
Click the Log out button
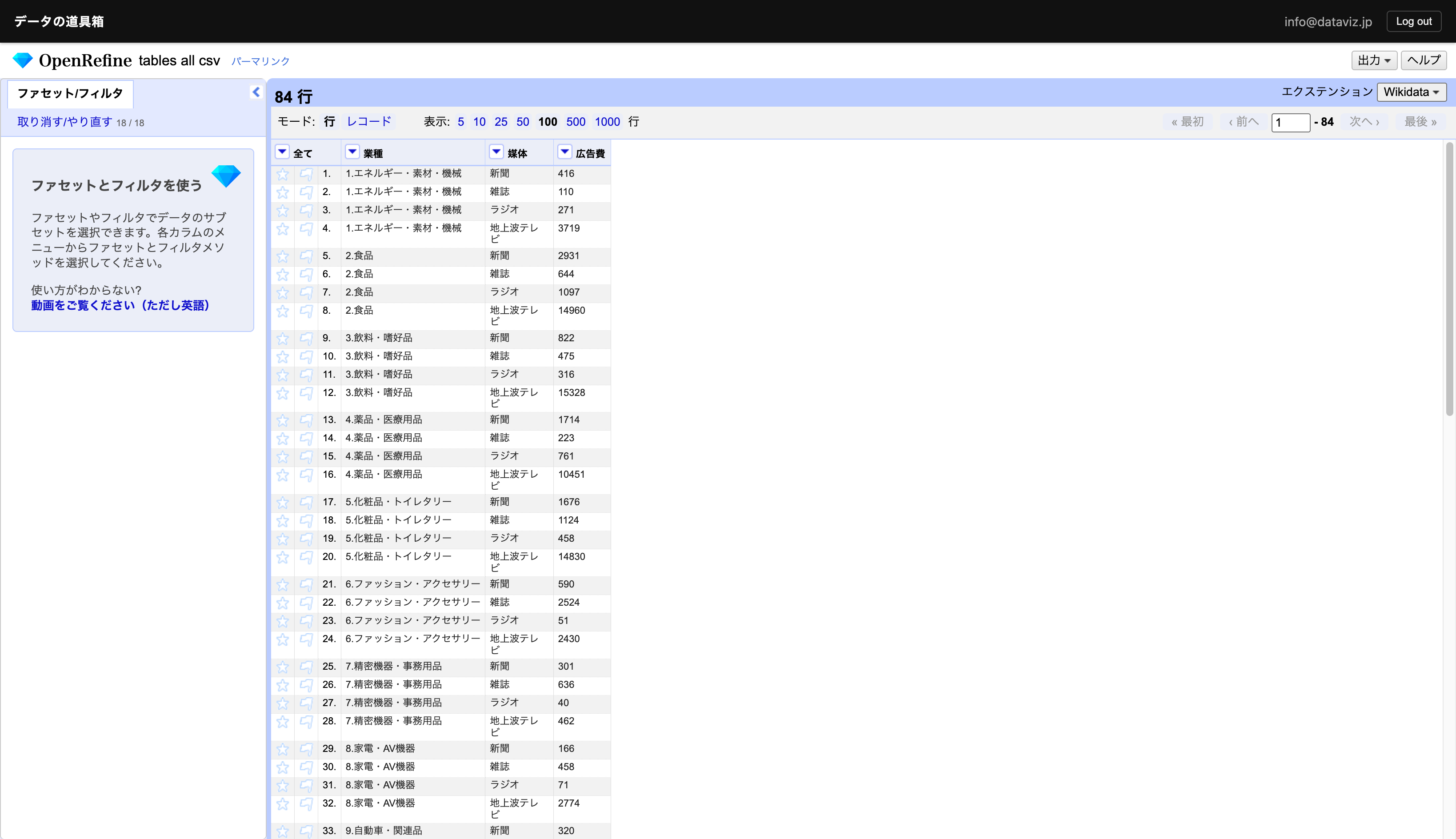click(1413, 21)
